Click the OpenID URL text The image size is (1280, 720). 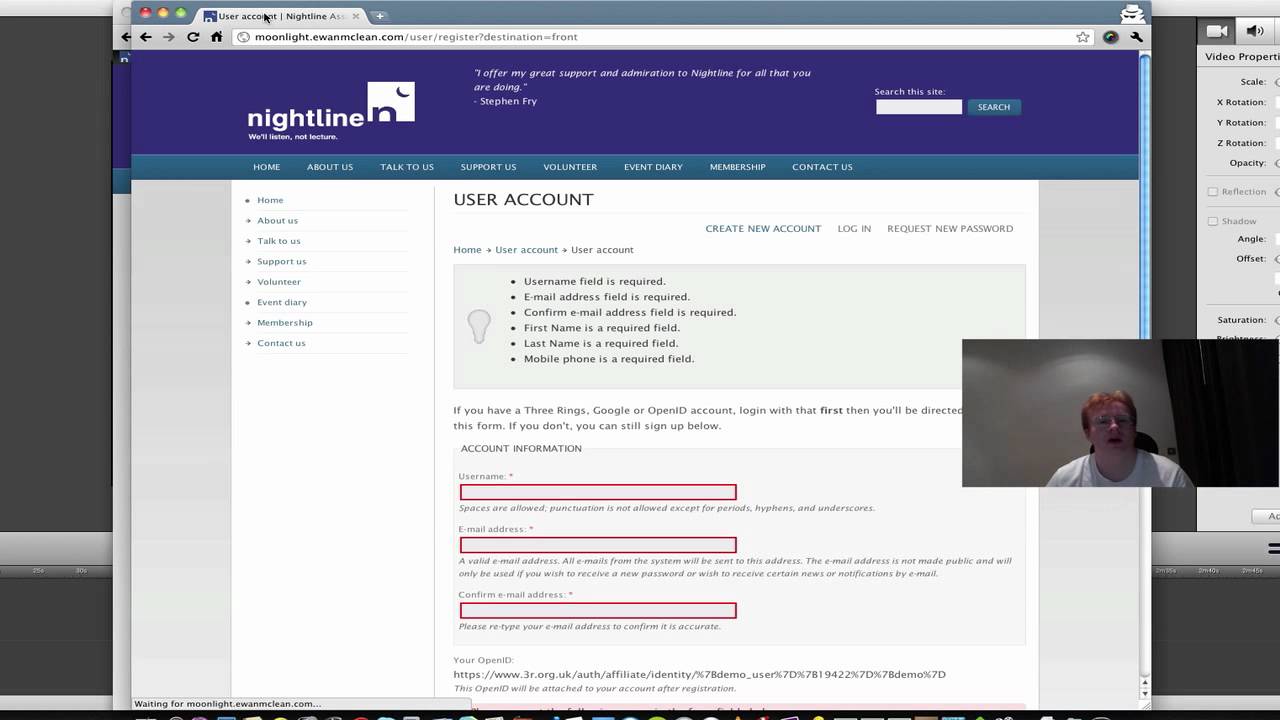[699, 675]
